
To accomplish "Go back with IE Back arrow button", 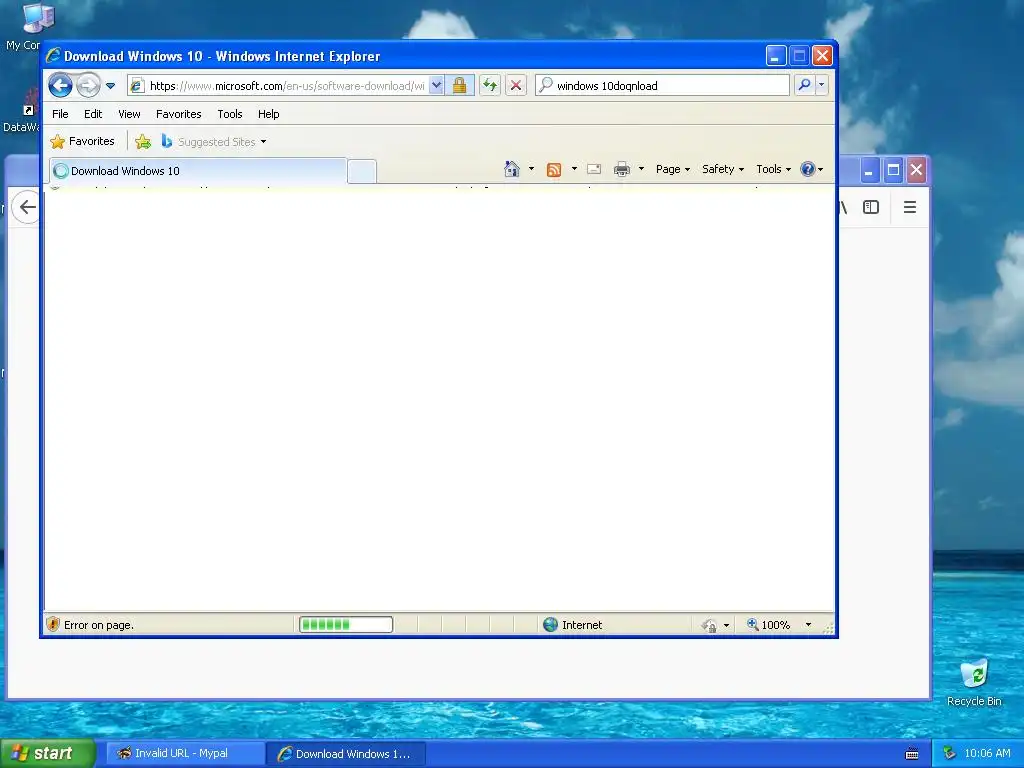I will [x=60, y=85].
